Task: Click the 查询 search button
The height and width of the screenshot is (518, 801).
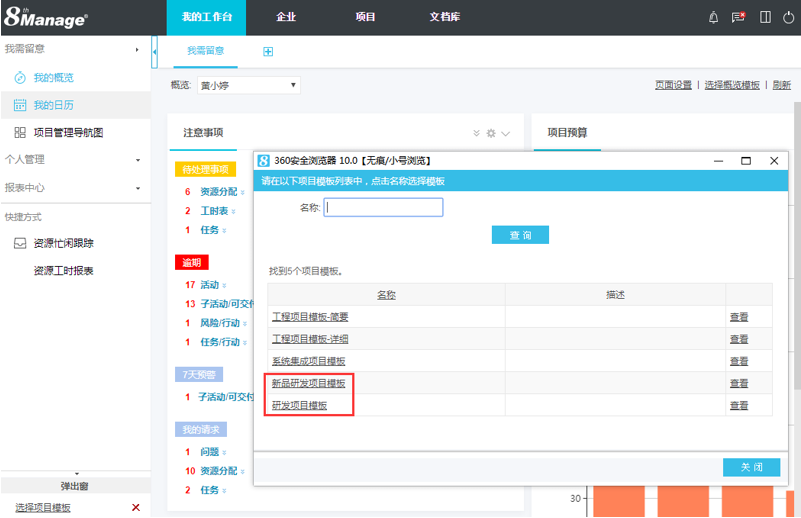Action: pos(520,235)
